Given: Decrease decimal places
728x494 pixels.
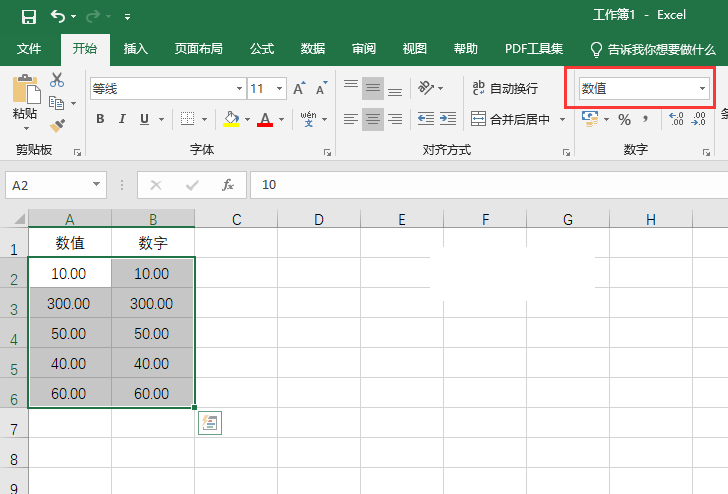Looking at the screenshot, I should pos(698,119).
